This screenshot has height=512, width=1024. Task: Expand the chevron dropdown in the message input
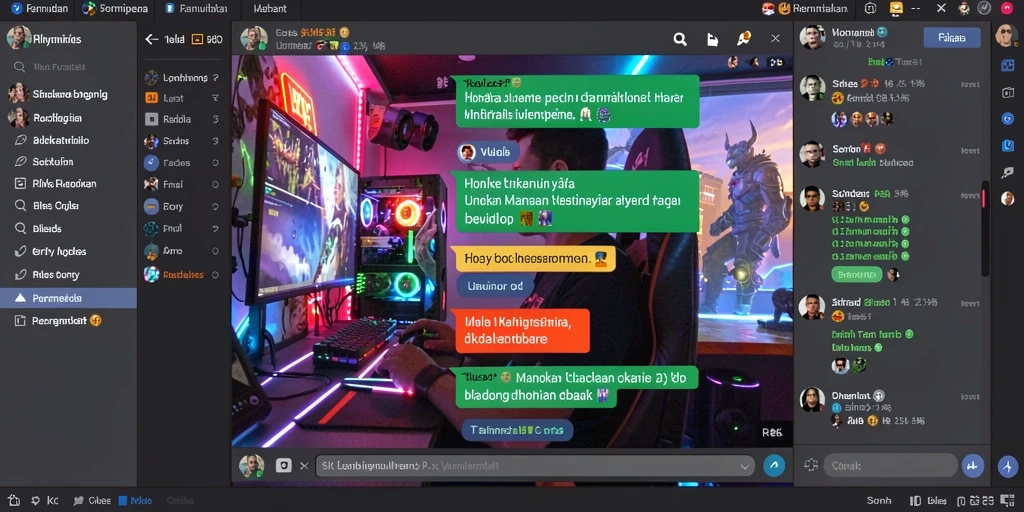click(x=744, y=466)
